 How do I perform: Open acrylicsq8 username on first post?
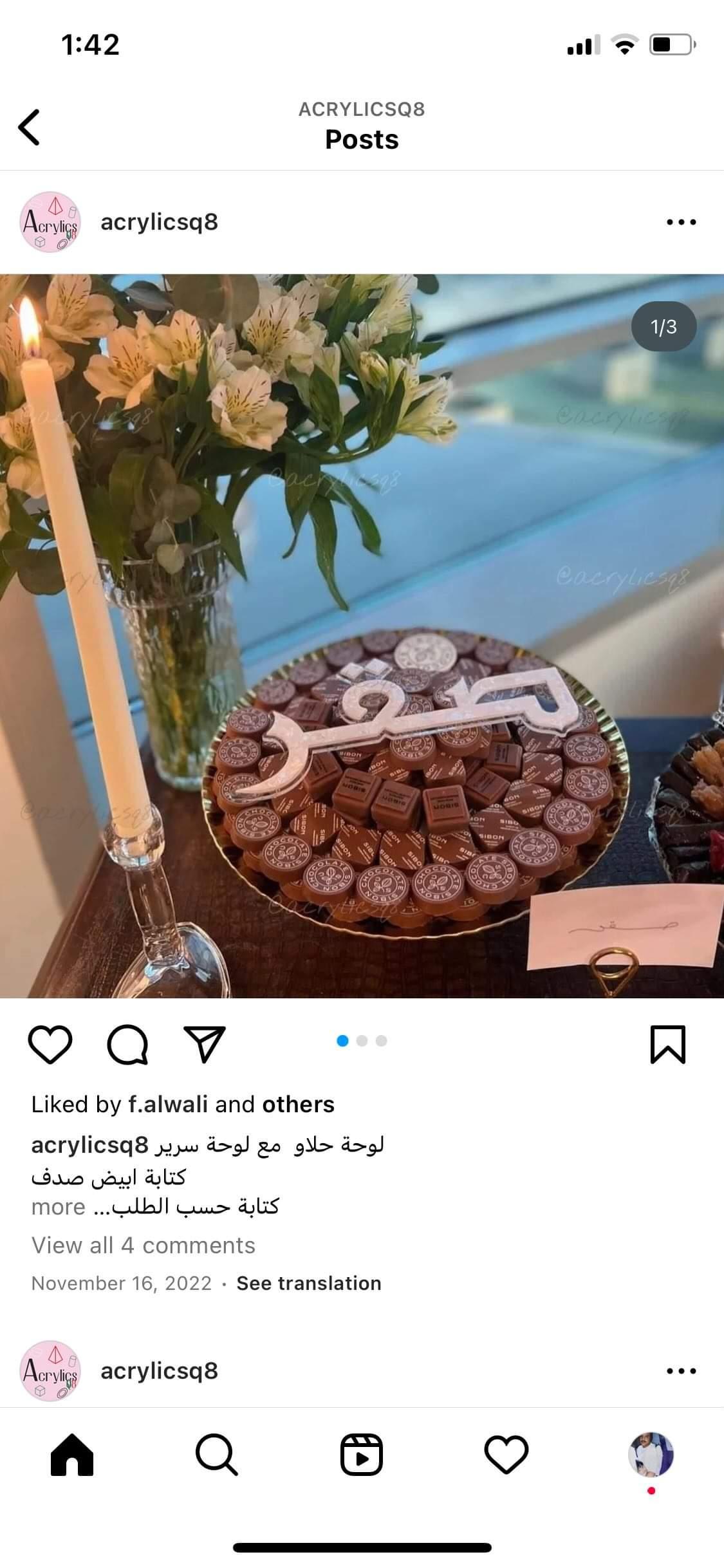click(160, 222)
